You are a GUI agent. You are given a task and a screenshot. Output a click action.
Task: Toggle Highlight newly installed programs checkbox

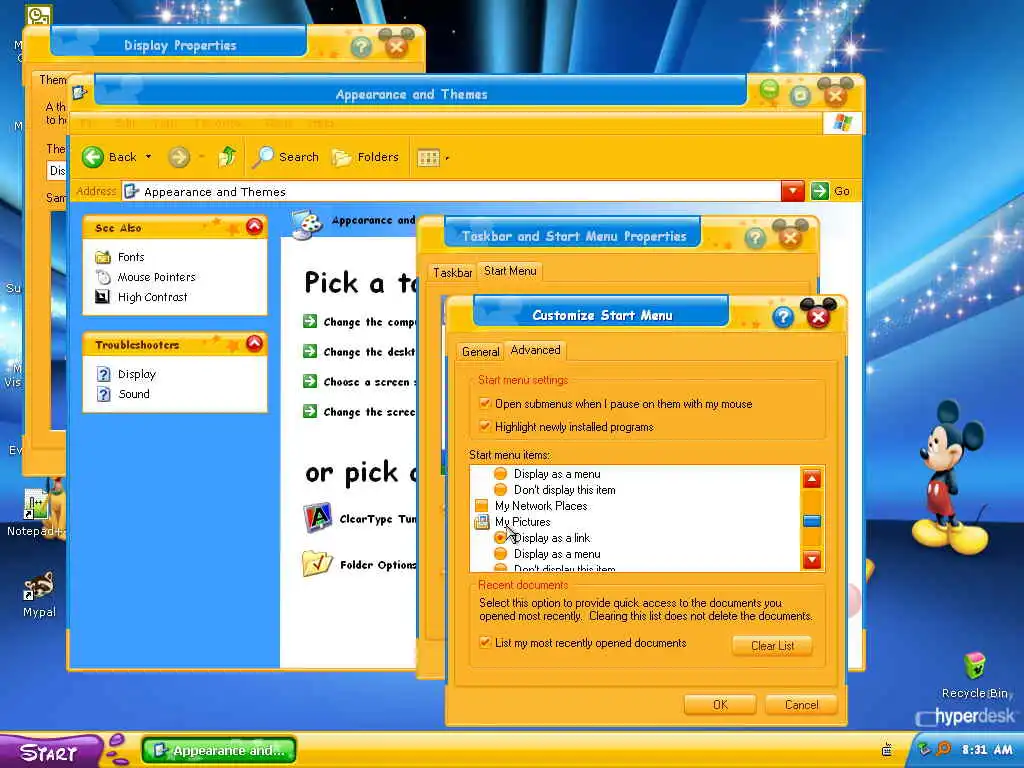(x=485, y=426)
